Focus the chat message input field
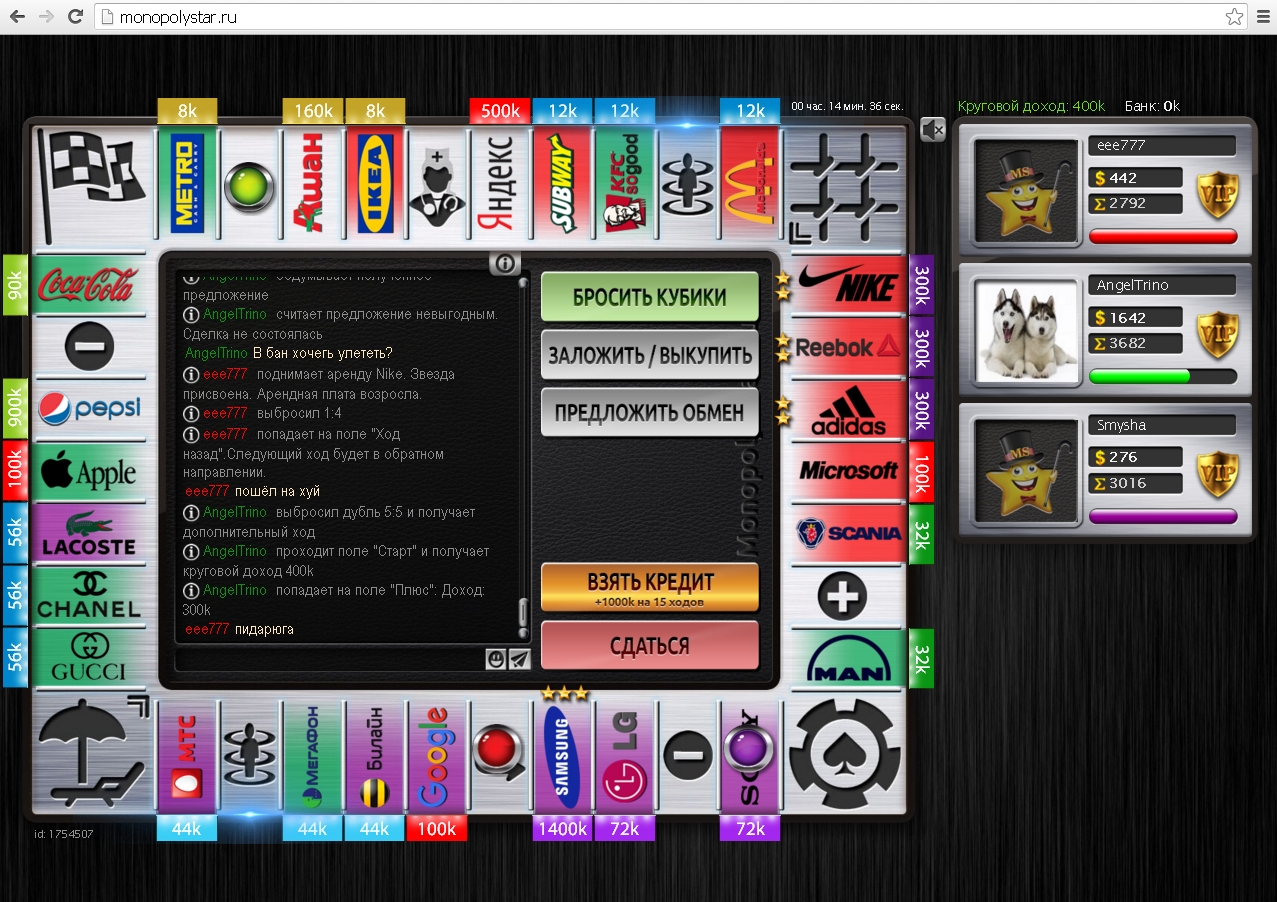 pos(329,659)
